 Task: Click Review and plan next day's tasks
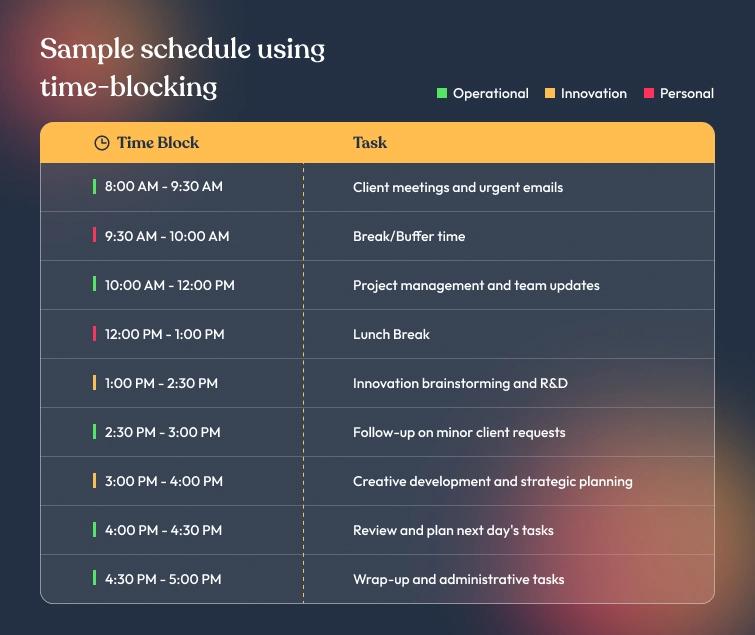pos(453,530)
